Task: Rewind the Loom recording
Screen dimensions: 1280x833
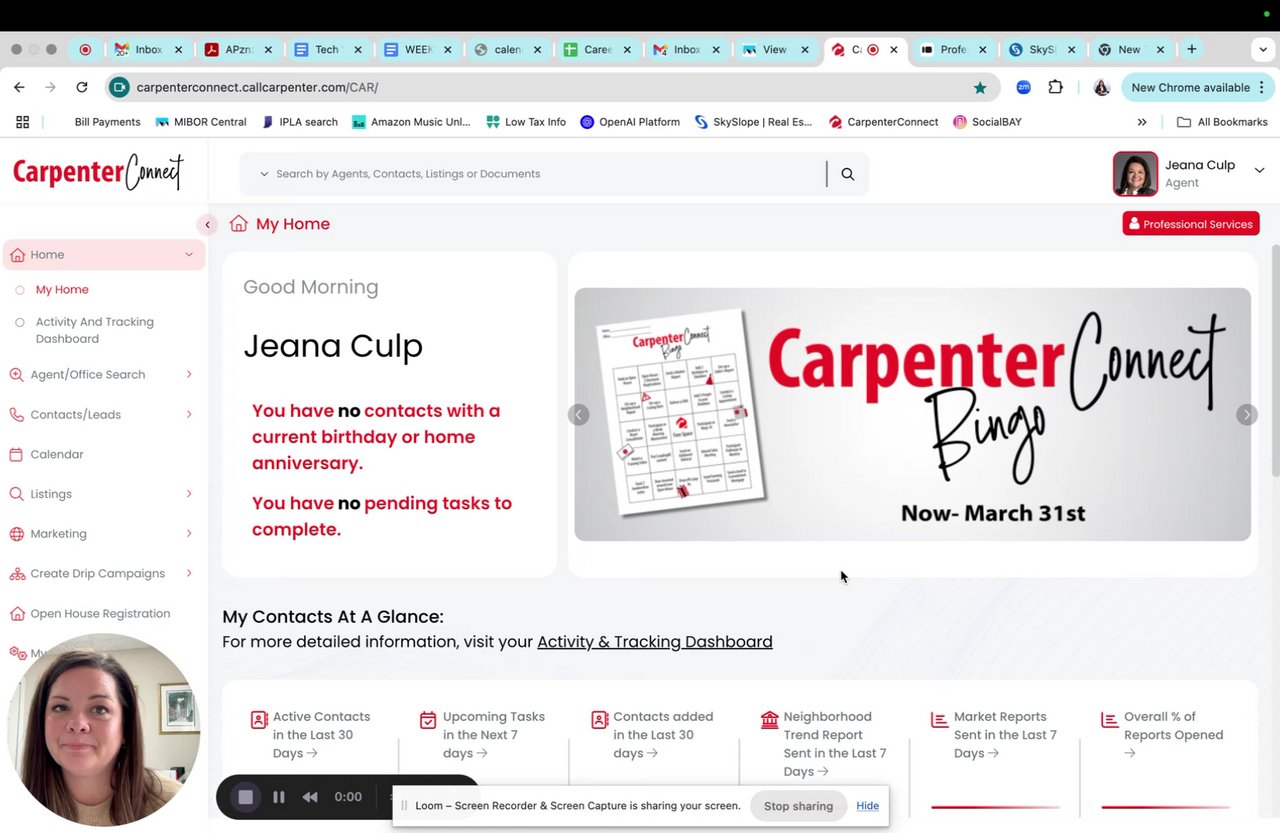Action: (x=310, y=797)
